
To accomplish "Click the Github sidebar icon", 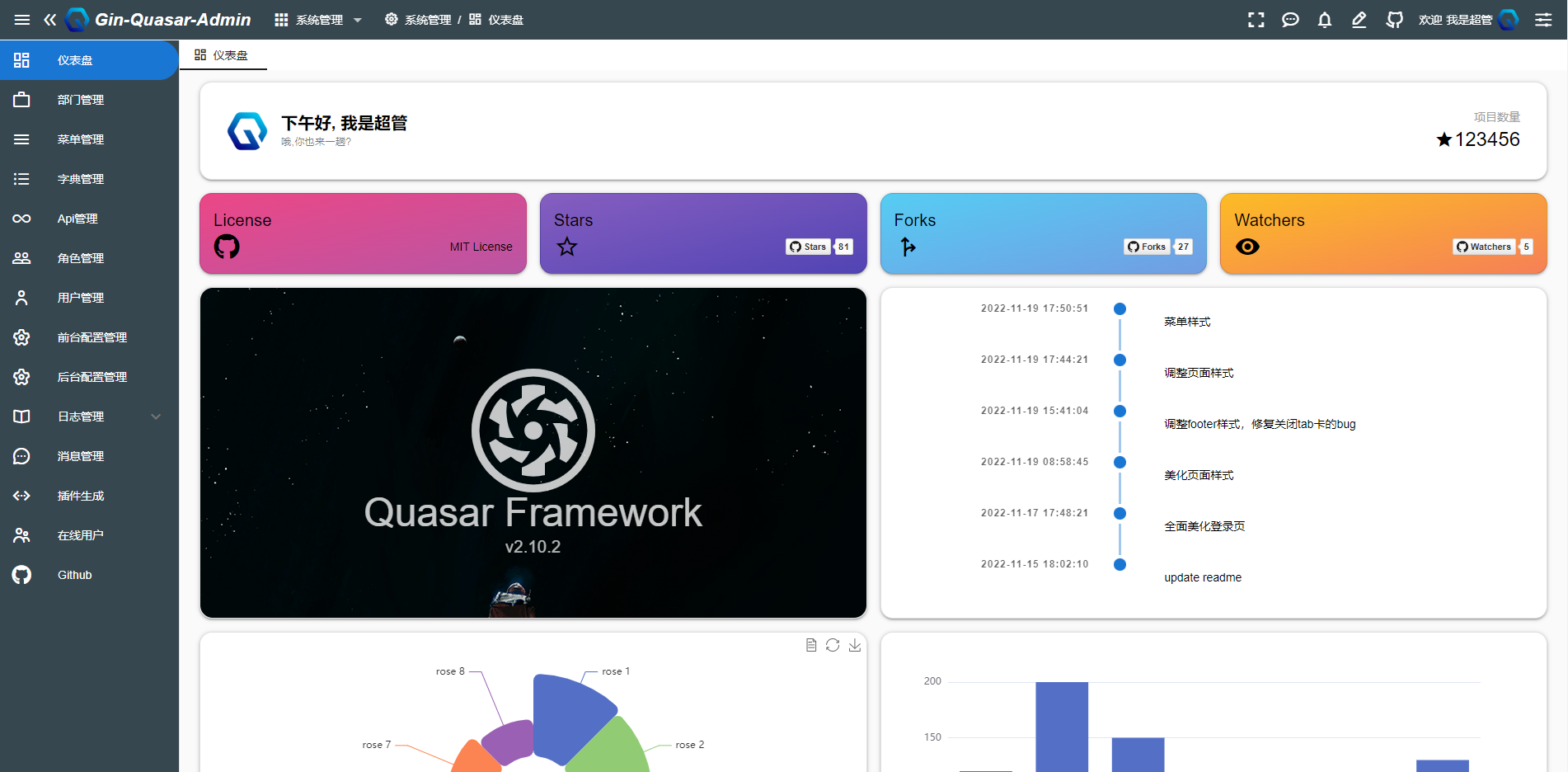I will click(21, 575).
